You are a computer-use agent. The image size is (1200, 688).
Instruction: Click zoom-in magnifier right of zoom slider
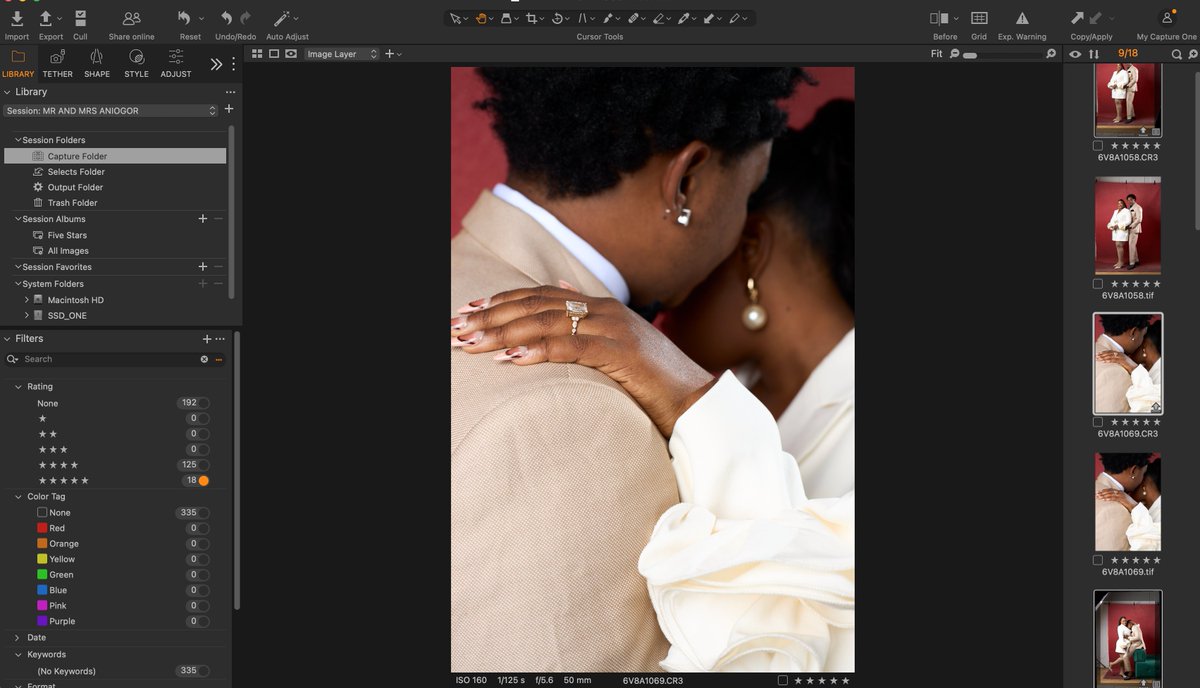click(1051, 54)
